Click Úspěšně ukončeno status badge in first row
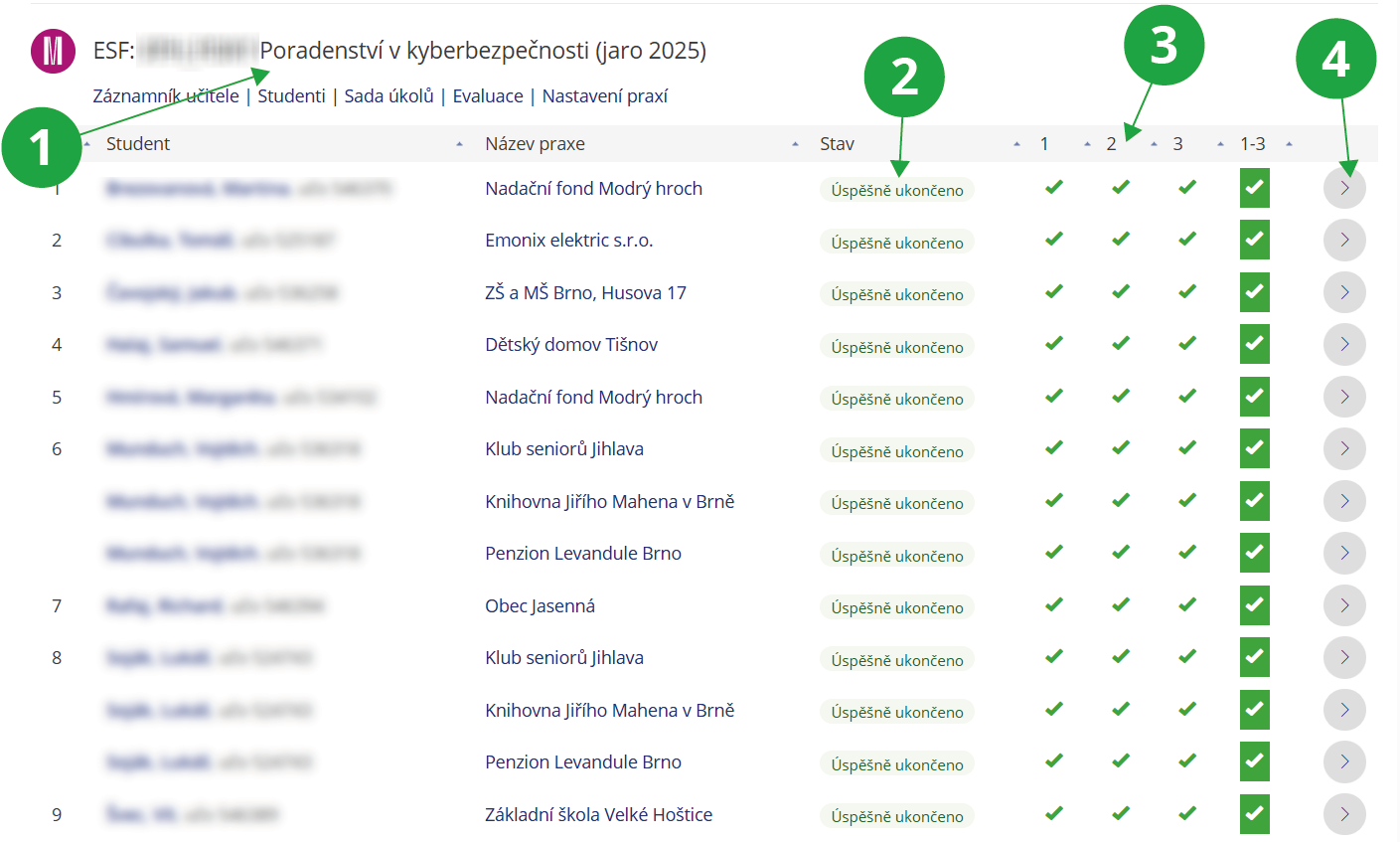Screen dimensions: 1400x842 click(x=896, y=191)
